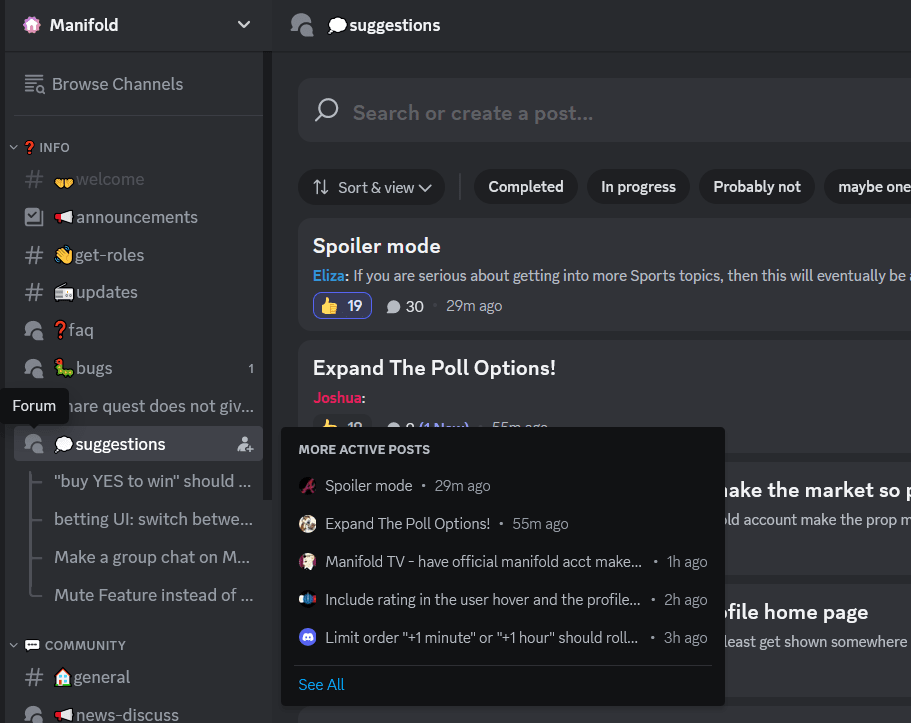Click the avatar beside Spoiler mode in popup
This screenshot has height=723, width=911.
click(x=308, y=486)
